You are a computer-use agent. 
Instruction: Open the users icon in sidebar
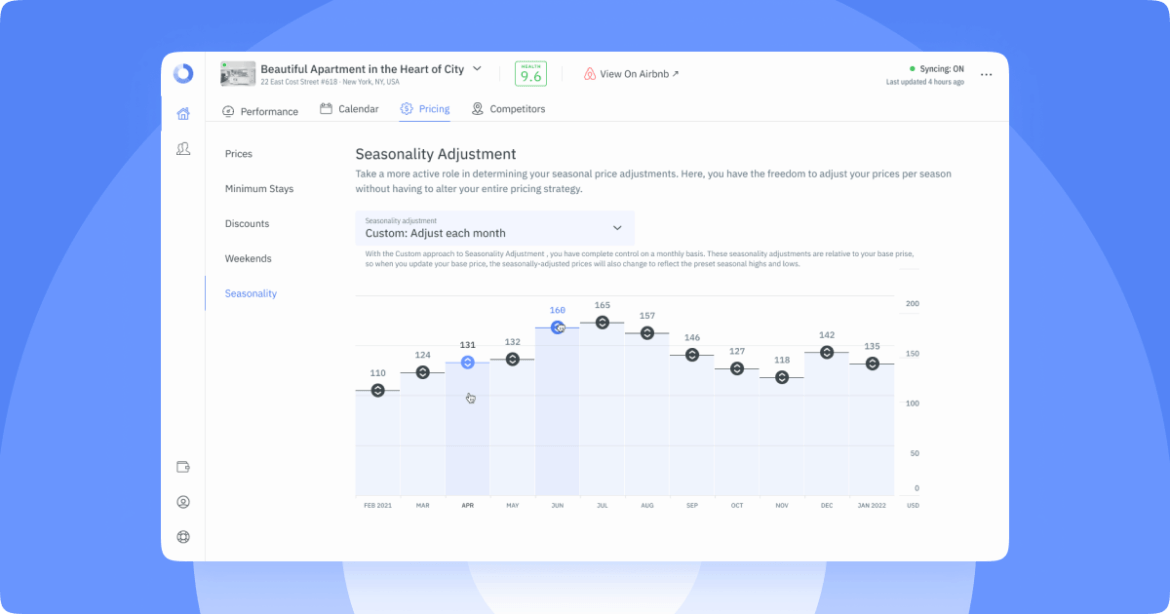tap(183, 149)
